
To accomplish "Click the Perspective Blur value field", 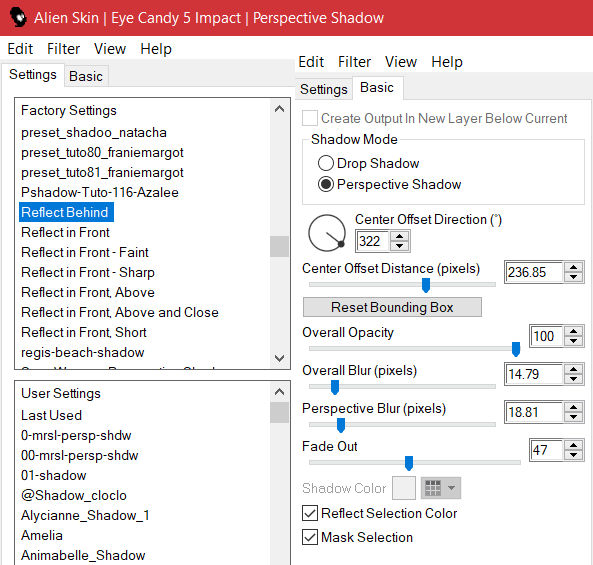I will click(534, 412).
